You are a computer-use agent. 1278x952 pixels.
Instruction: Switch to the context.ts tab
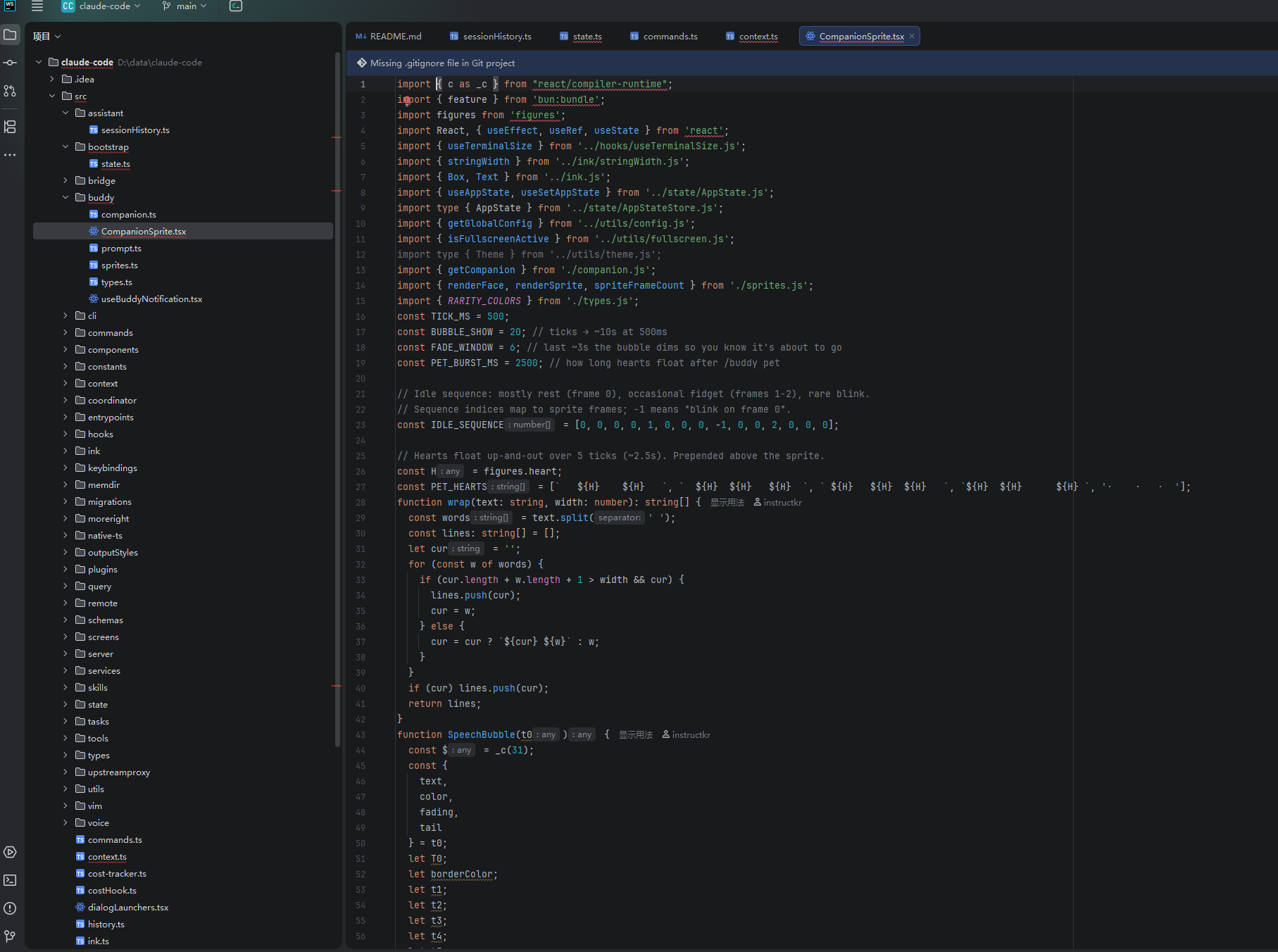click(x=752, y=37)
